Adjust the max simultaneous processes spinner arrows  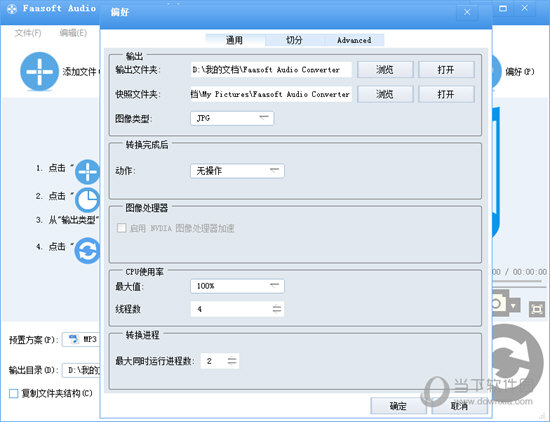coord(232,361)
